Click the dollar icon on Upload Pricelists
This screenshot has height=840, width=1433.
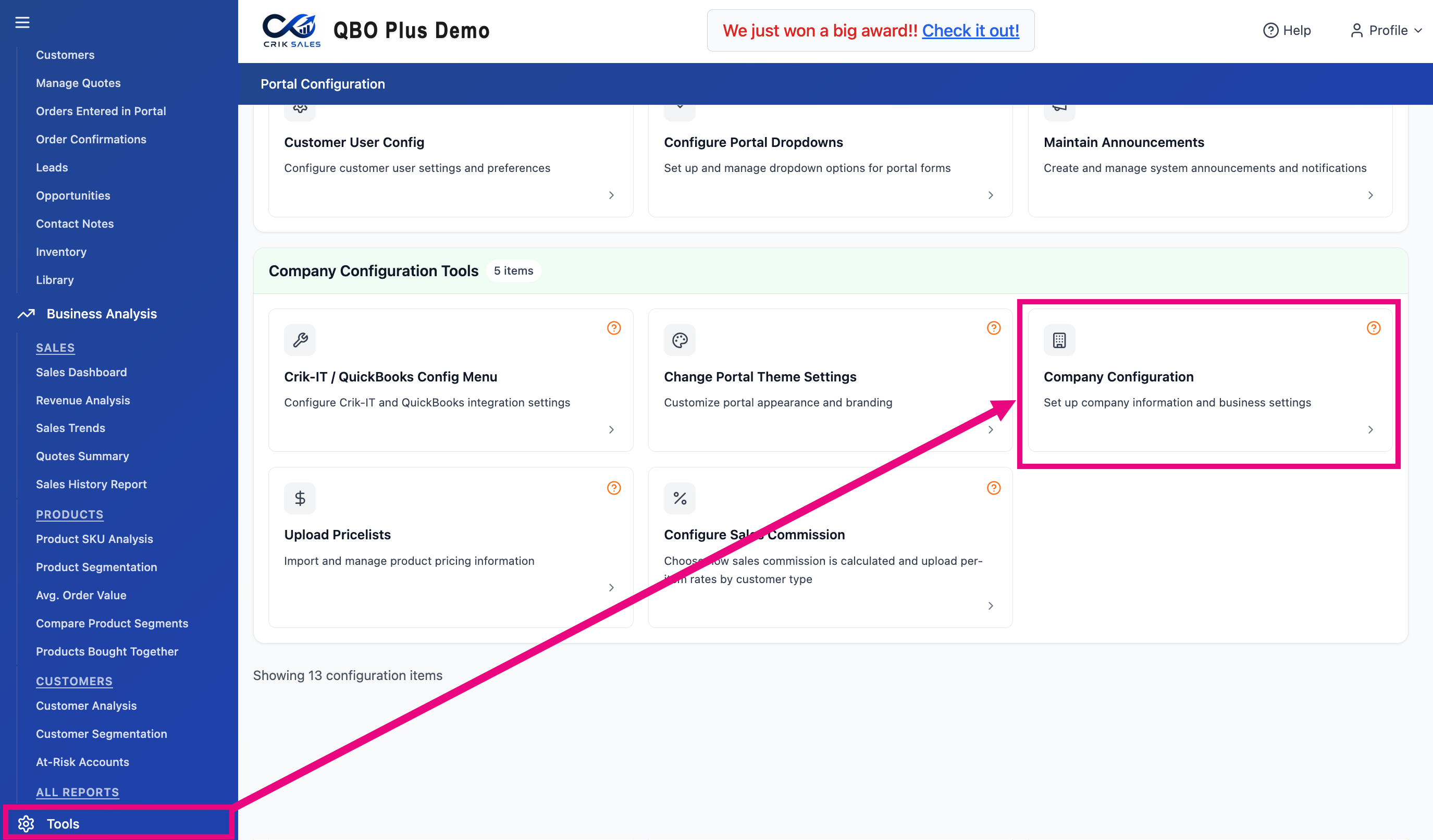[x=300, y=498]
